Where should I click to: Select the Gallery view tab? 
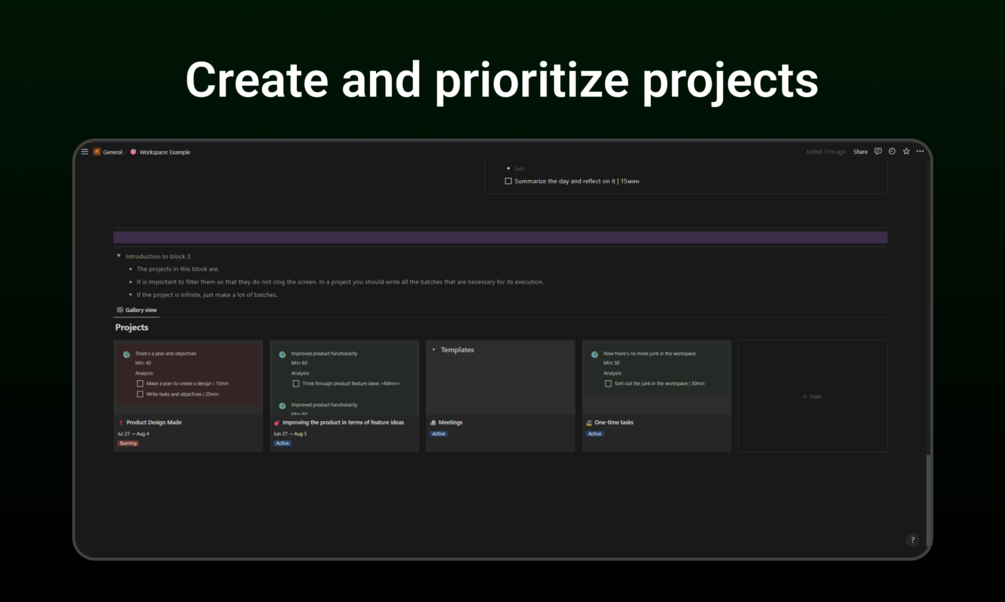137,310
